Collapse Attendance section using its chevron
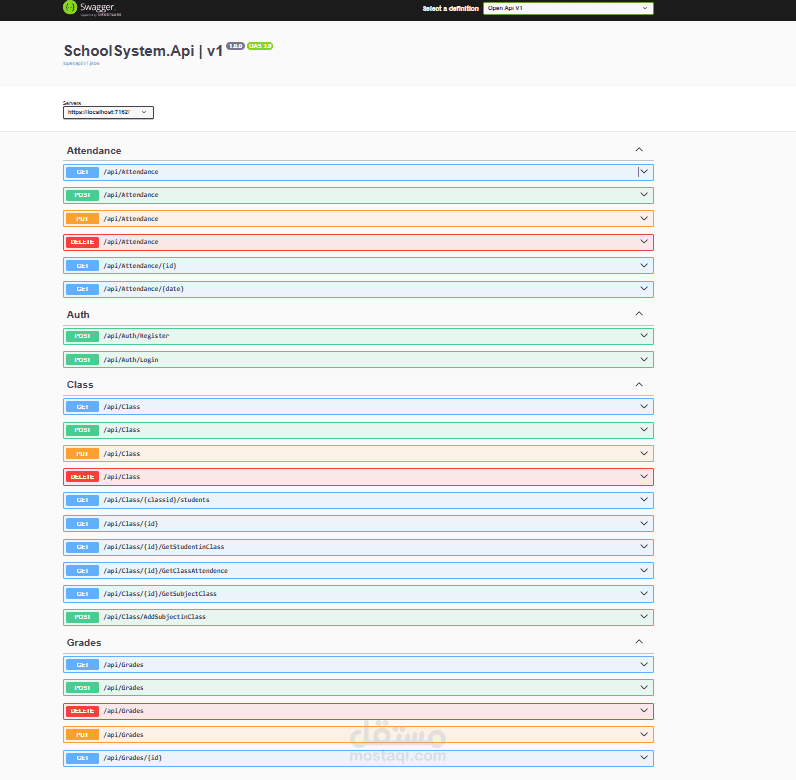The image size is (796, 780). [x=639, y=150]
